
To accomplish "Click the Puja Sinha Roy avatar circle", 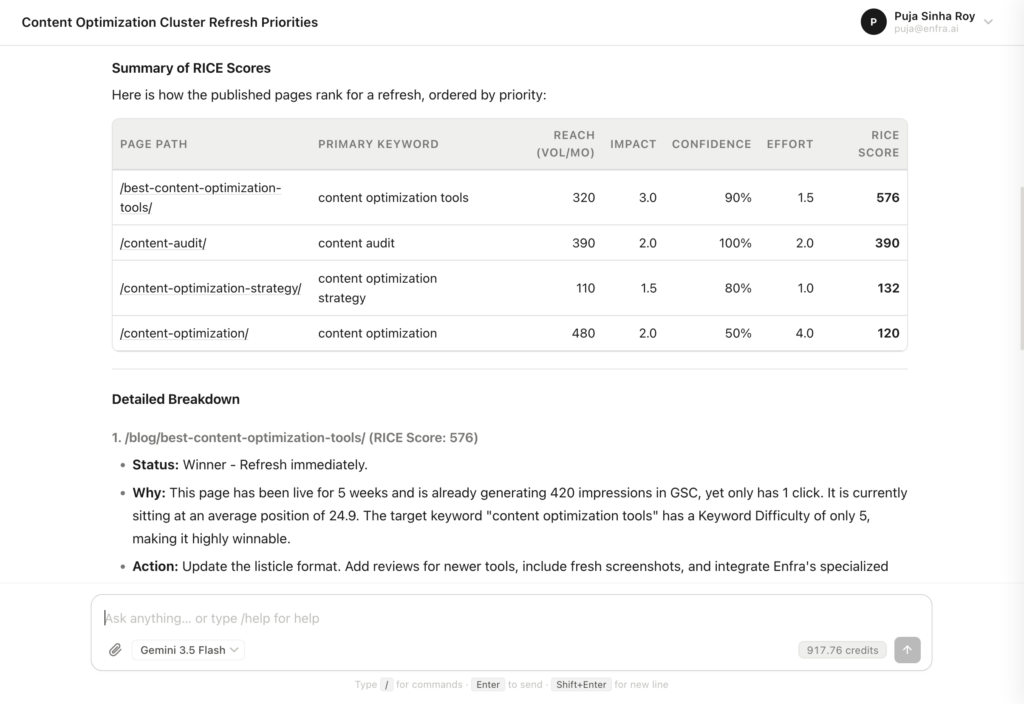I will pyautogui.click(x=873, y=22).
